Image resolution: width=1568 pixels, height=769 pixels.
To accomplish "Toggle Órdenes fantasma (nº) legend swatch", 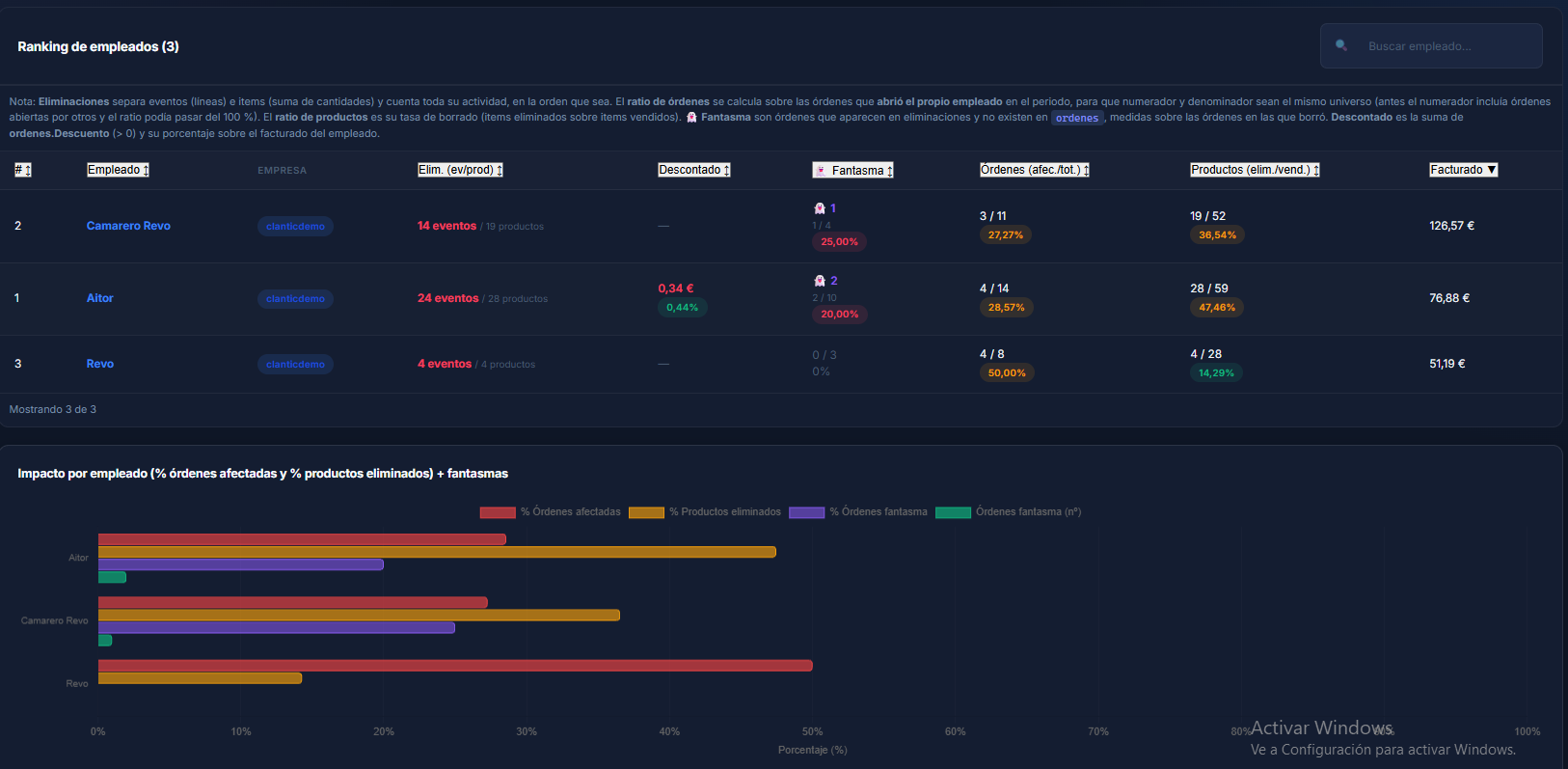I will [953, 512].
